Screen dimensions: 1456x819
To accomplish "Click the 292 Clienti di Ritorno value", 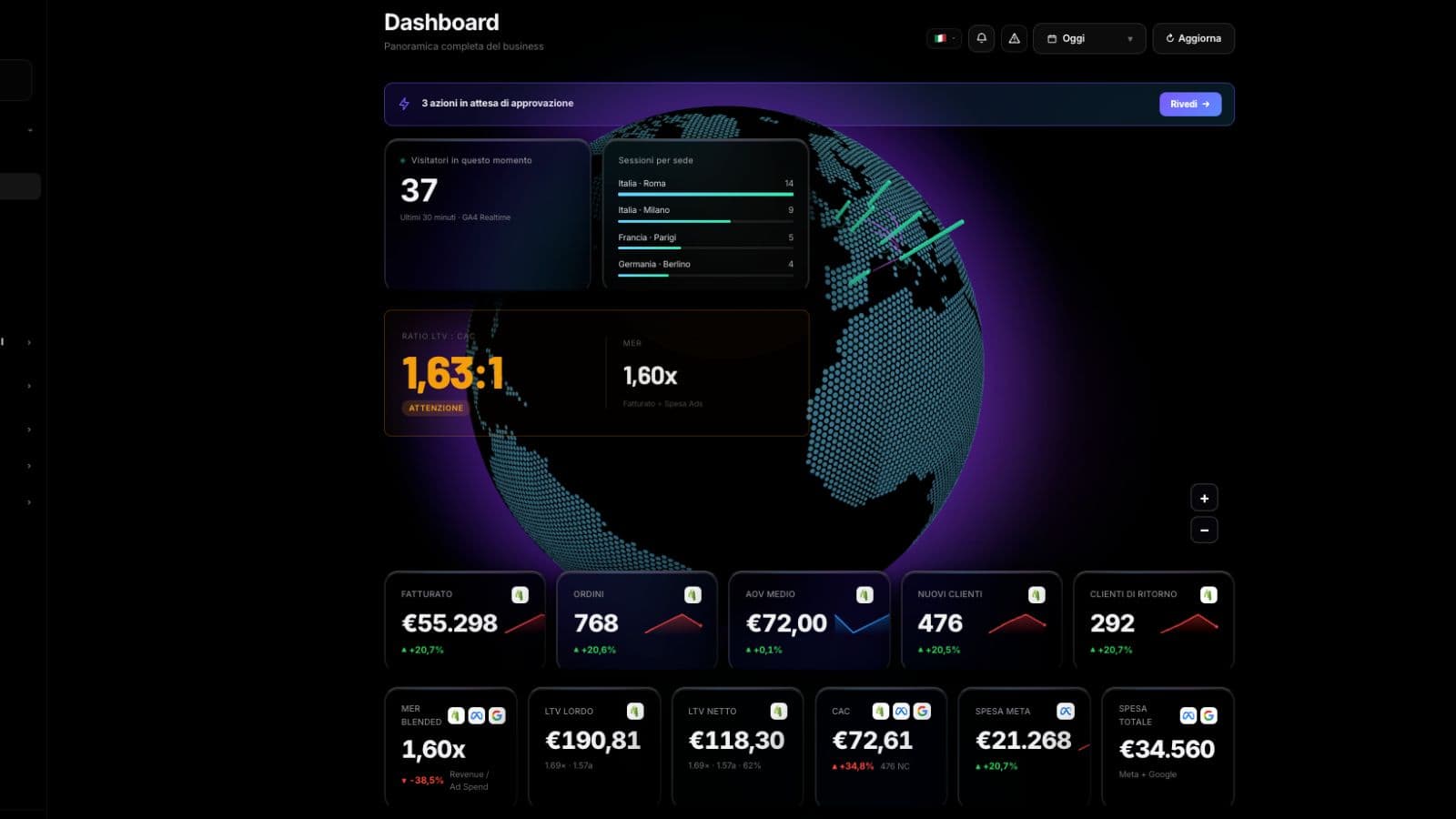I will pyautogui.click(x=1112, y=623).
